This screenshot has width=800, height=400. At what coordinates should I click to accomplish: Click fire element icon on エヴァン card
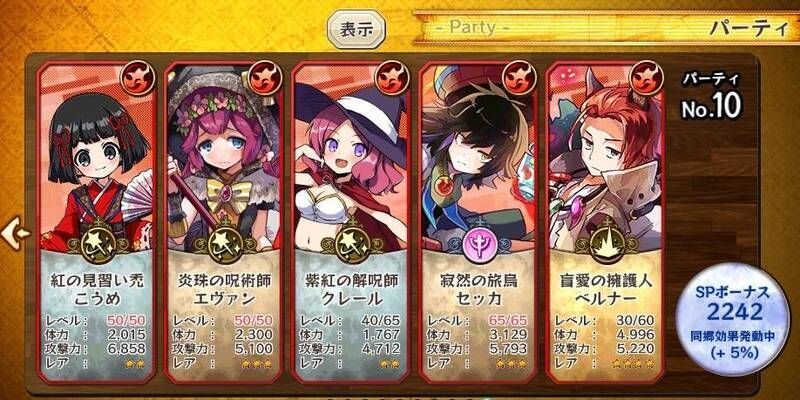click(x=265, y=78)
